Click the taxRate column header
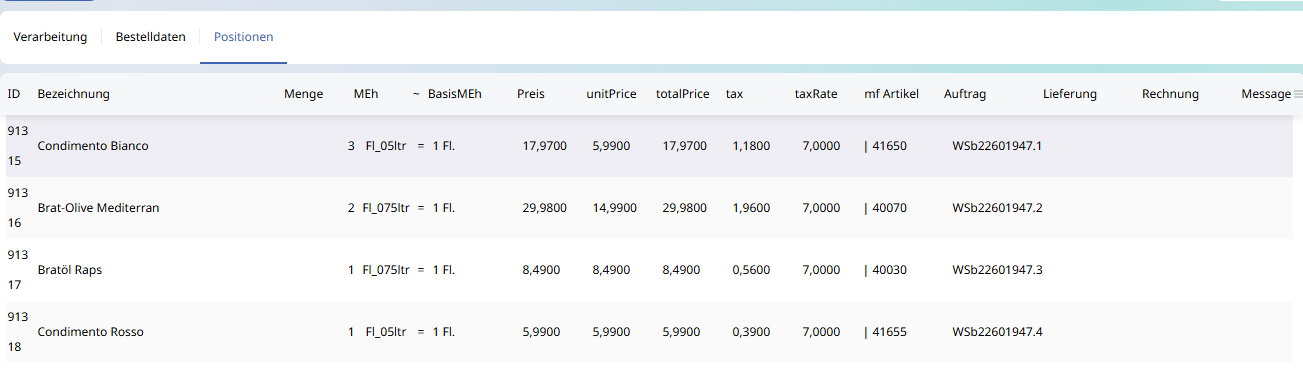This screenshot has width=1303, height=374. pos(816,94)
